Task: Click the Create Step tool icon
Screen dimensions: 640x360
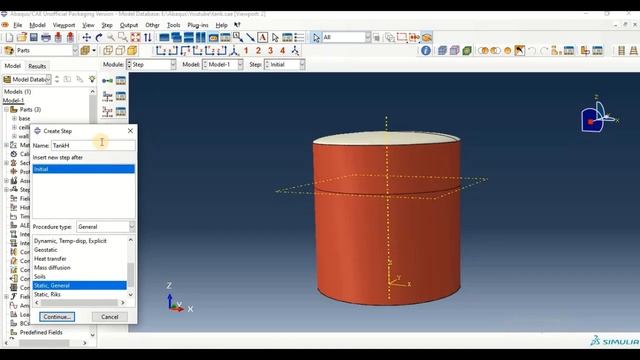Action: [x=107, y=80]
